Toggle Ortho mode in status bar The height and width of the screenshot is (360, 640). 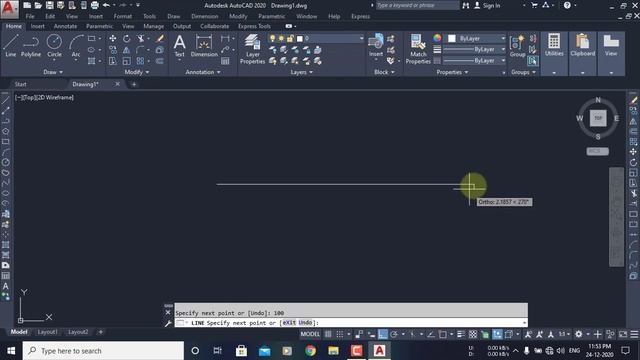pyautogui.click(x=382, y=334)
